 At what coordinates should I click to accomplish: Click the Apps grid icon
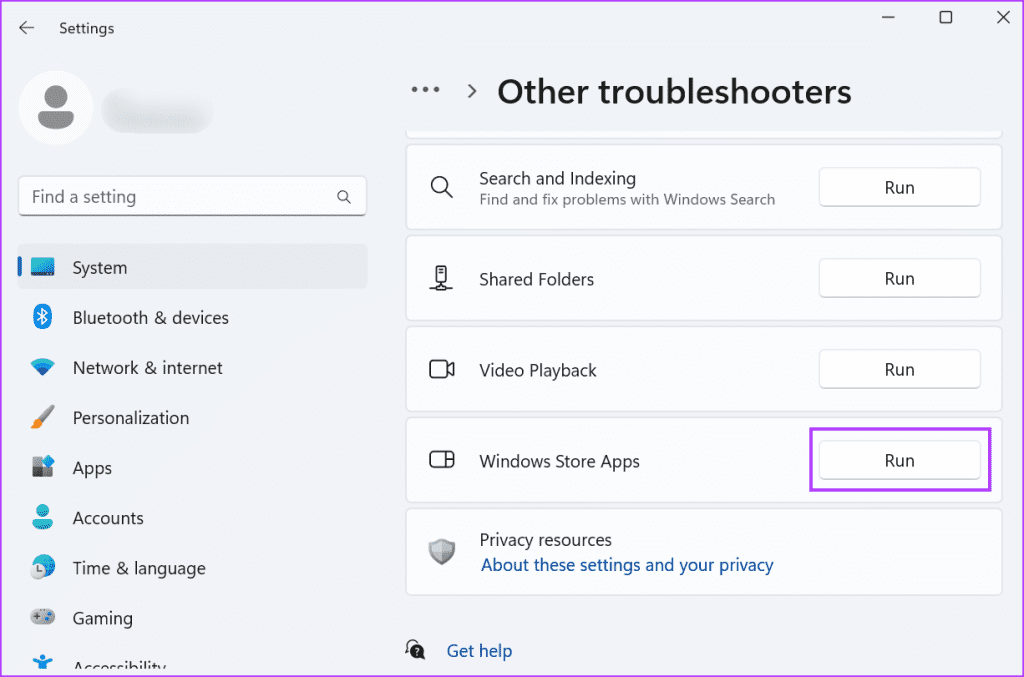click(x=43, y=467)
